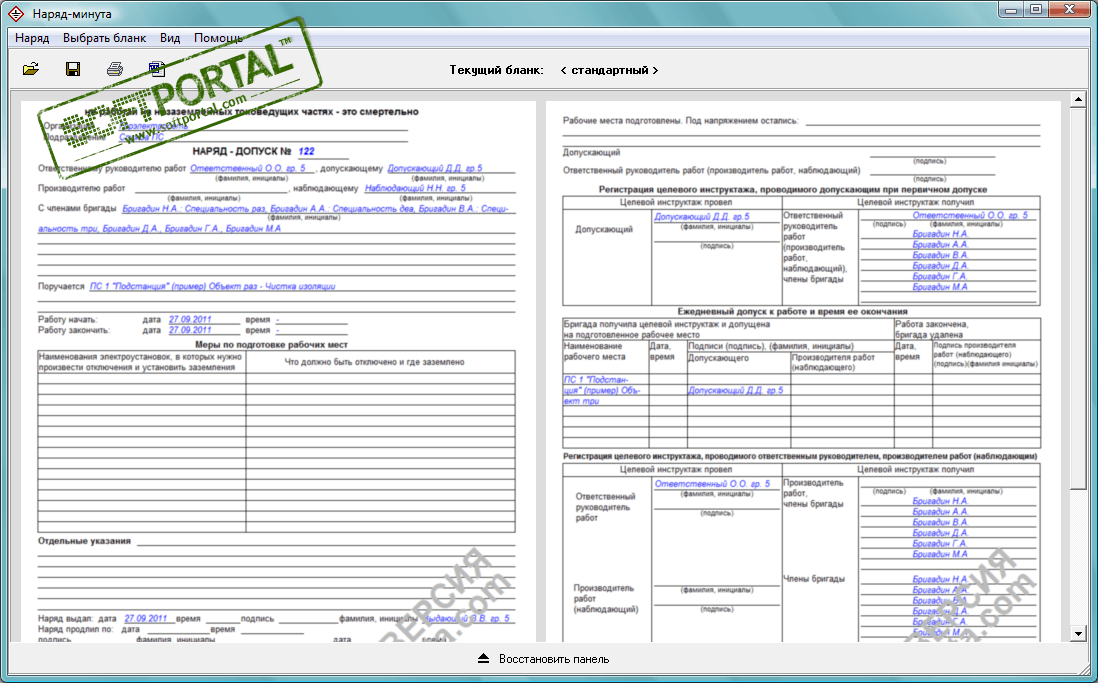Click the Наряд-минута app icon in the title bar
1098x683 pixels.
click(16, 13)
